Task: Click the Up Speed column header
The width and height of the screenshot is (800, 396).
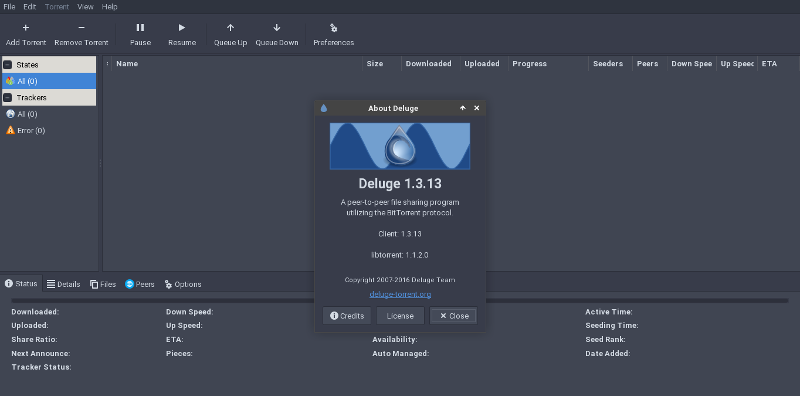Action: (x=737, y=64)
